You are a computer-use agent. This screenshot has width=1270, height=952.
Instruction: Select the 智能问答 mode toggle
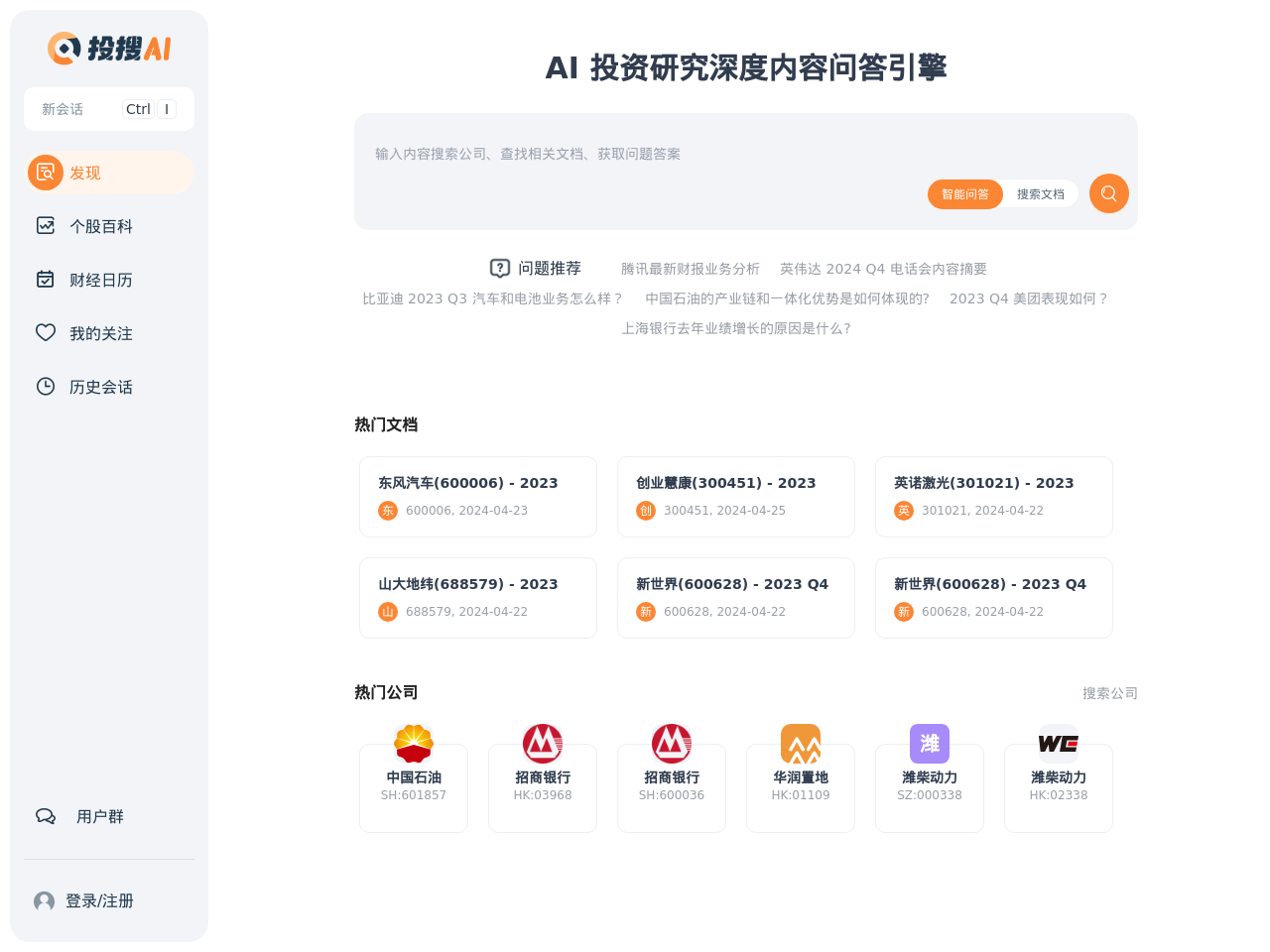tap(965, 194)
